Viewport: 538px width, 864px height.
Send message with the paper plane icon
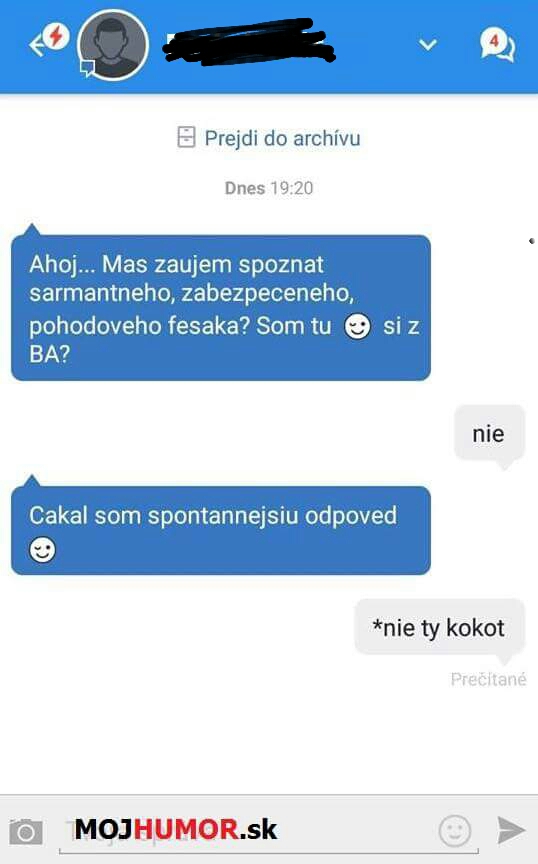pyautogui.click(x=511, y=830)
